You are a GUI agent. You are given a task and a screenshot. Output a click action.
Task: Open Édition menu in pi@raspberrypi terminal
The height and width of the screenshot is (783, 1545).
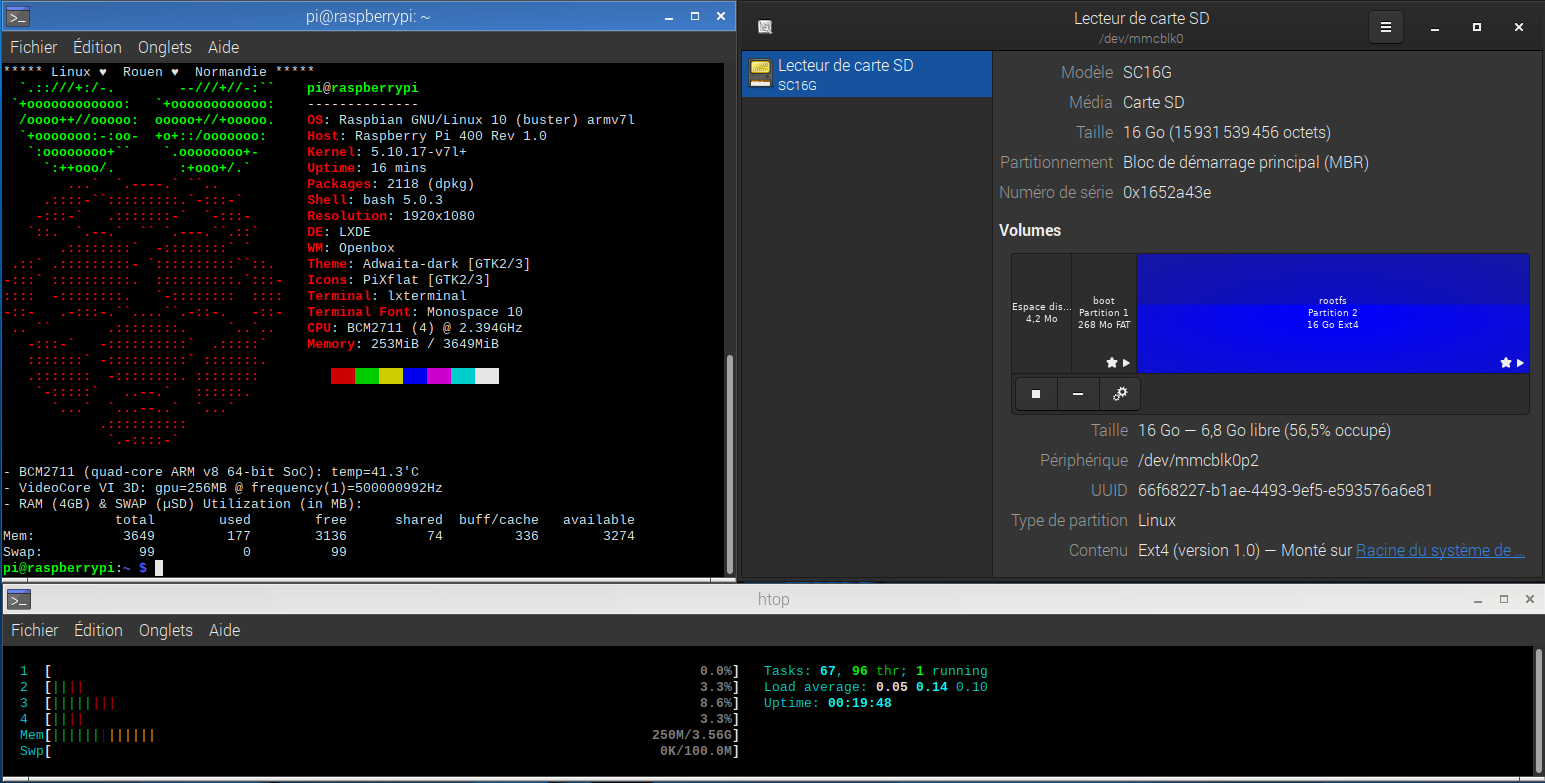[x=98, y=47]
